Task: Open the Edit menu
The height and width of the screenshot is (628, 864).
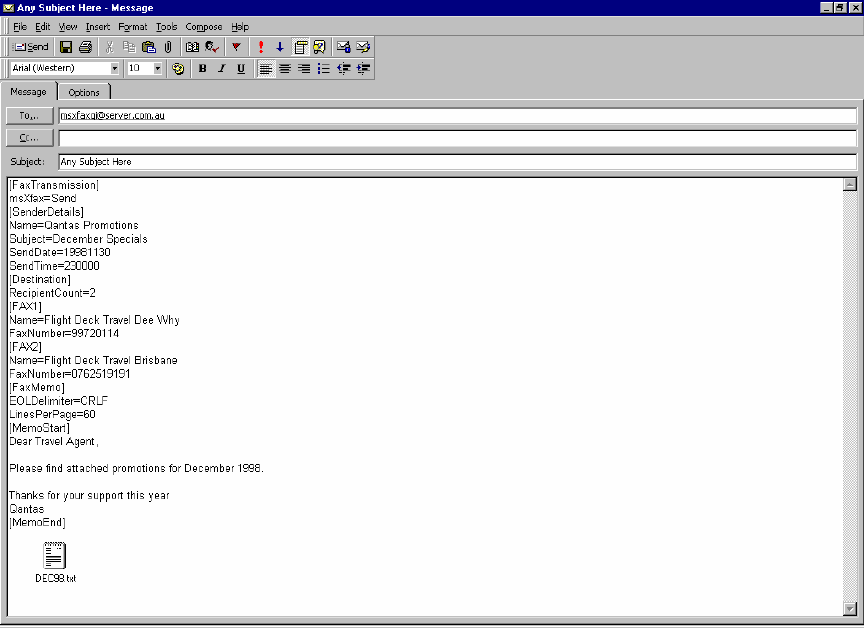Action: [x=42, y=26]
